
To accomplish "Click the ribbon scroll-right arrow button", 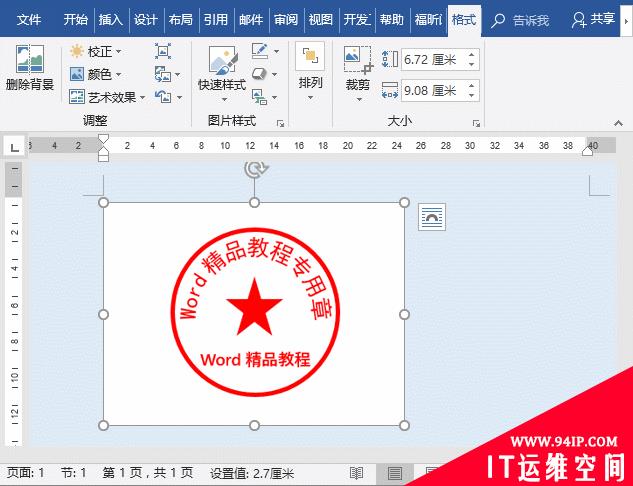I will (x=626, y=21).
